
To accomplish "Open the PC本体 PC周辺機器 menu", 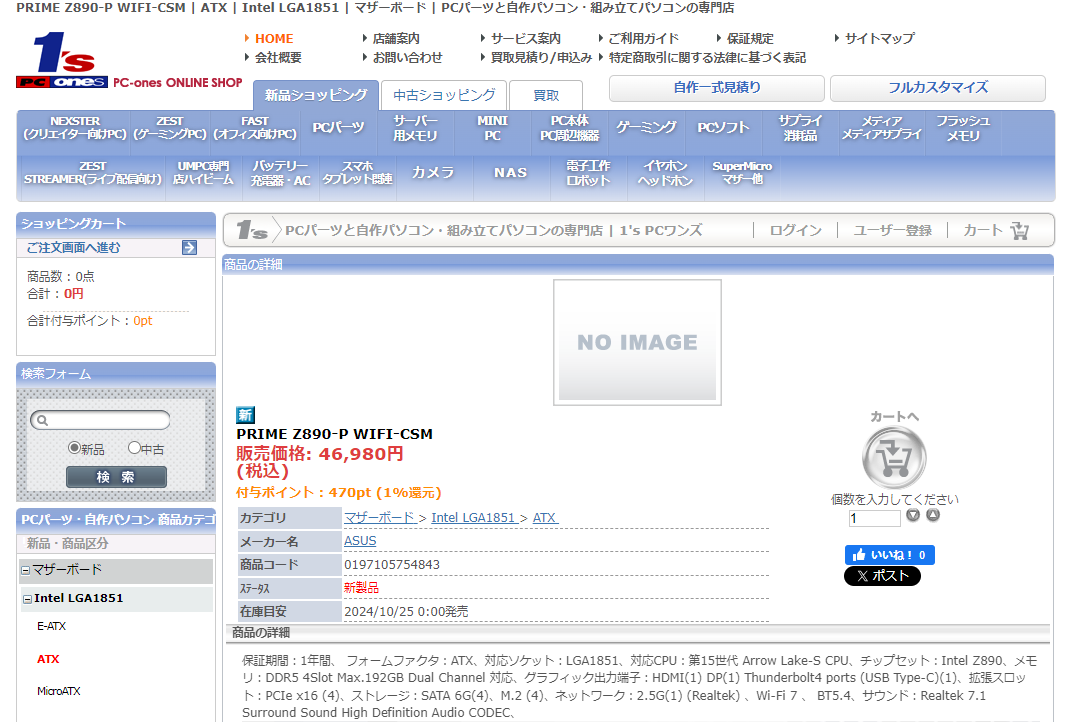I will pos(569,128).
